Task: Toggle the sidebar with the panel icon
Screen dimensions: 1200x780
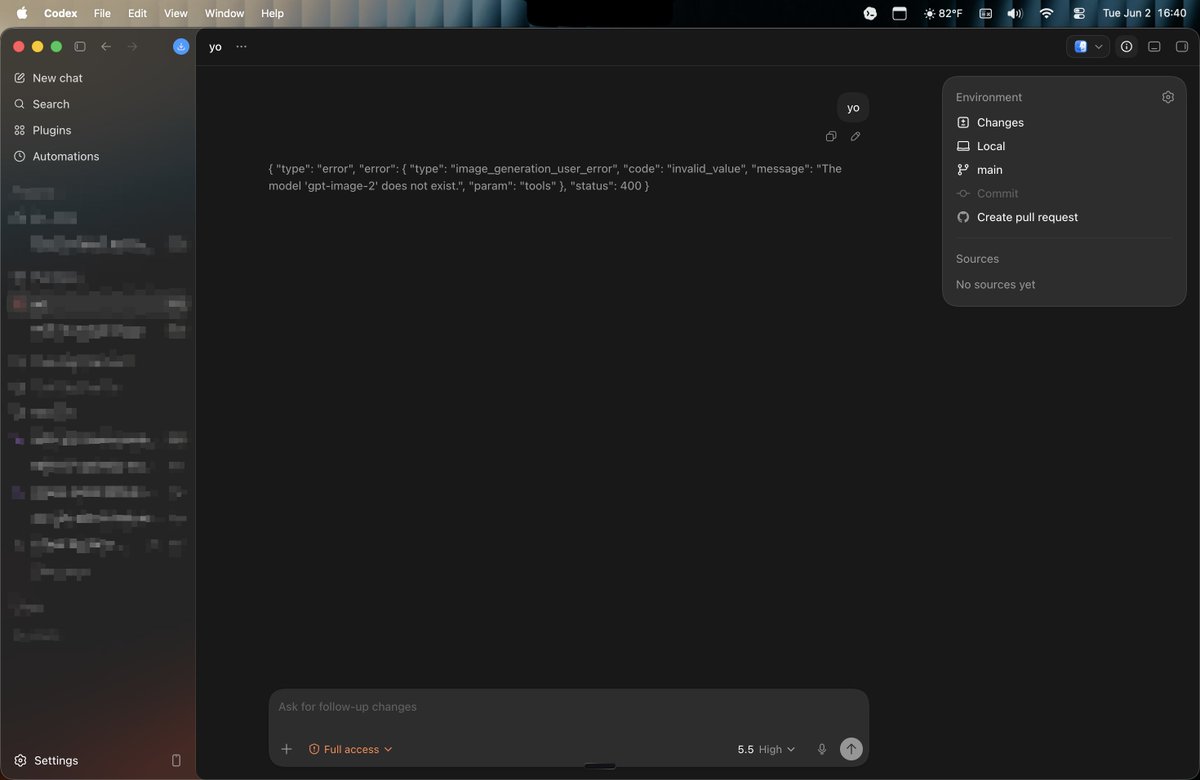Action: pyautogui.click(x=80, y=46)
